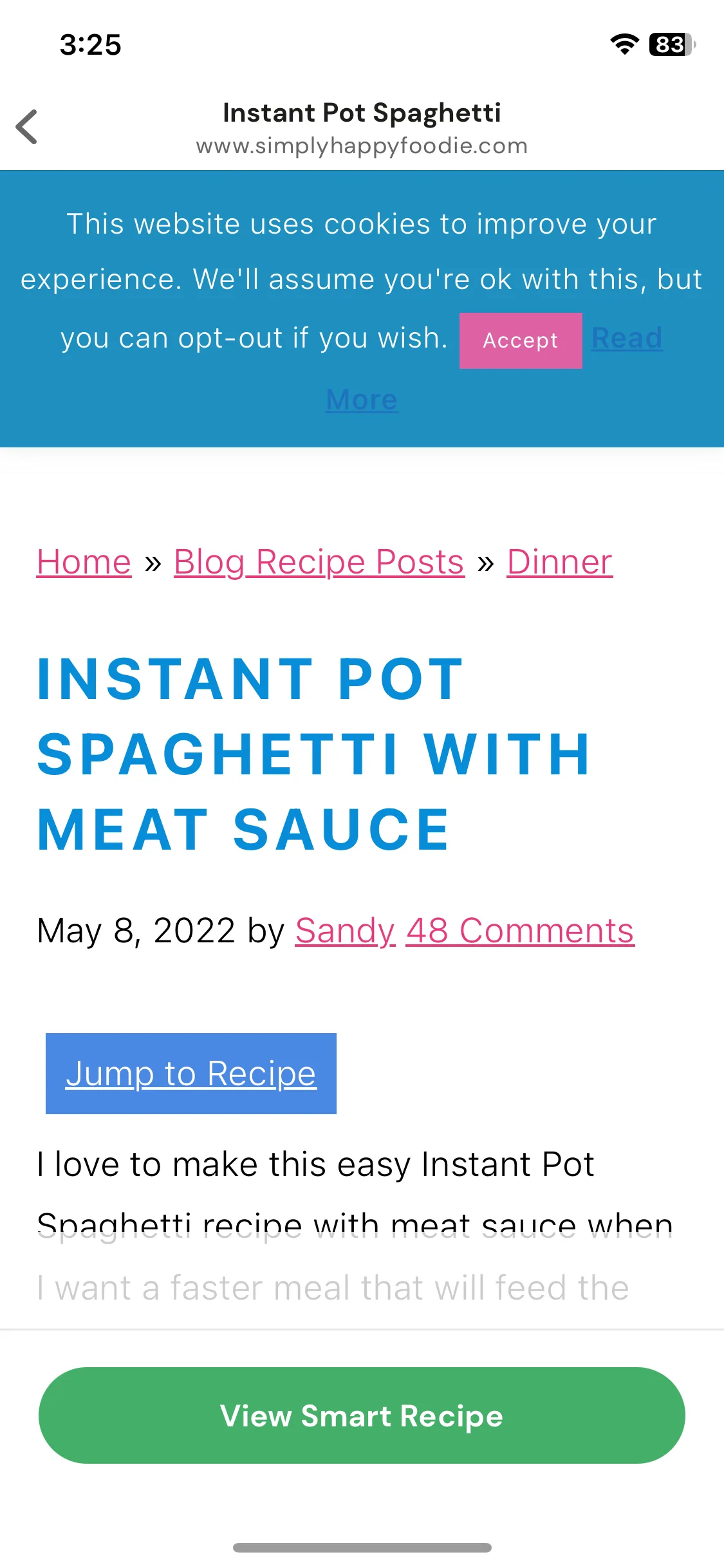Tap the back chevron icon
The image size is (724, 1568).
27,127
